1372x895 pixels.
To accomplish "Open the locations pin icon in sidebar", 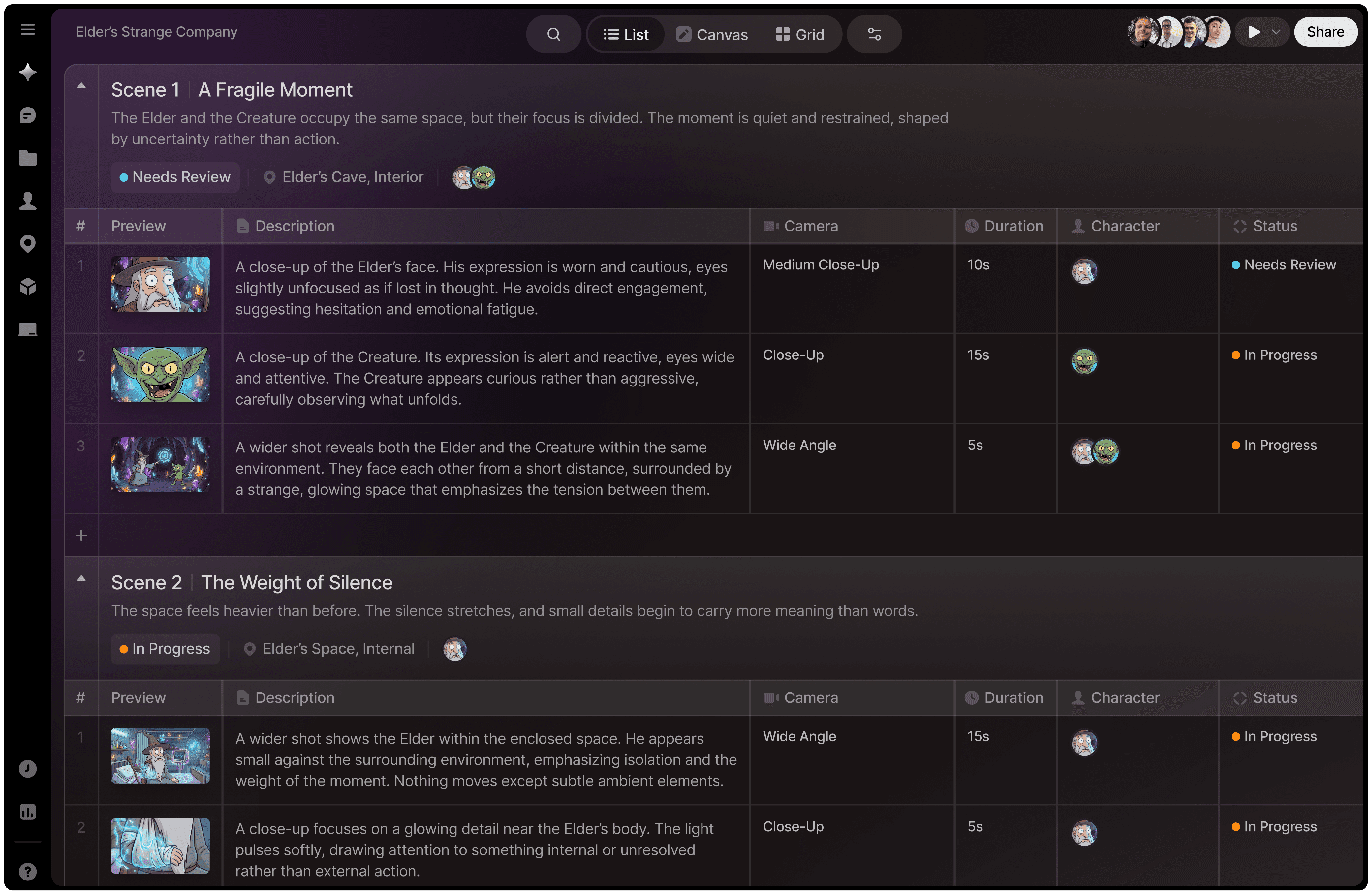I will (28, 244).
